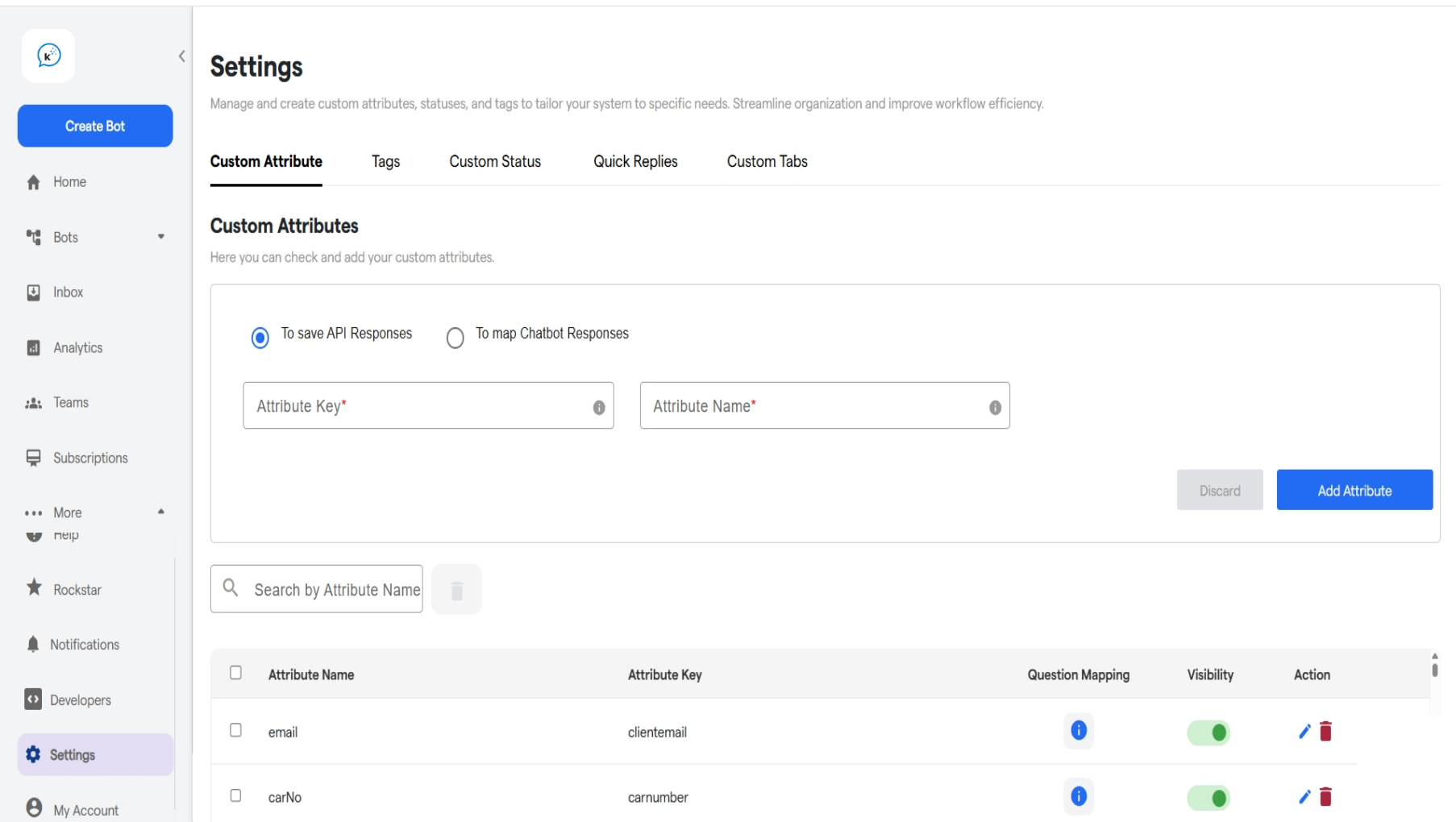Open the Custom Tabs tab
Image resolution: width=1456 pixels, height=822 pixels.
tap(767, 161)
